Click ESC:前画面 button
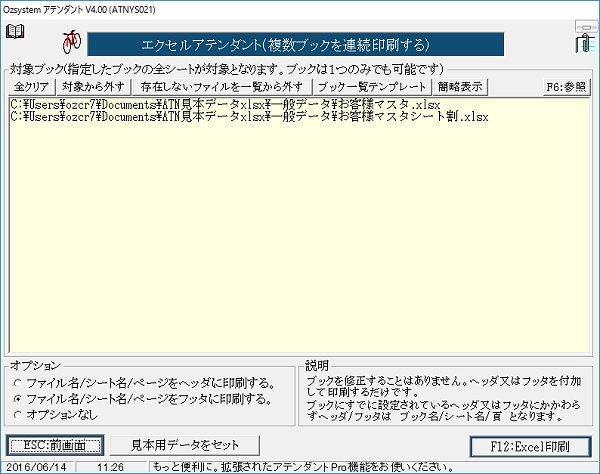Screen dimensions: 600x474 [55, 445]
